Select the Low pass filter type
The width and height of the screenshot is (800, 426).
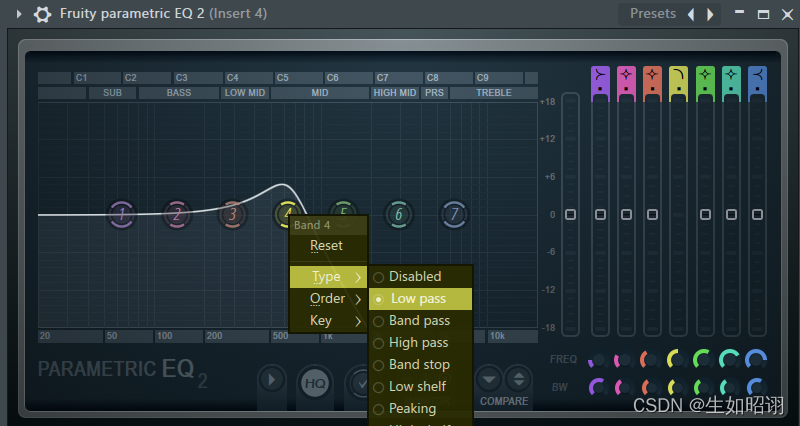(x=420, y=299)
